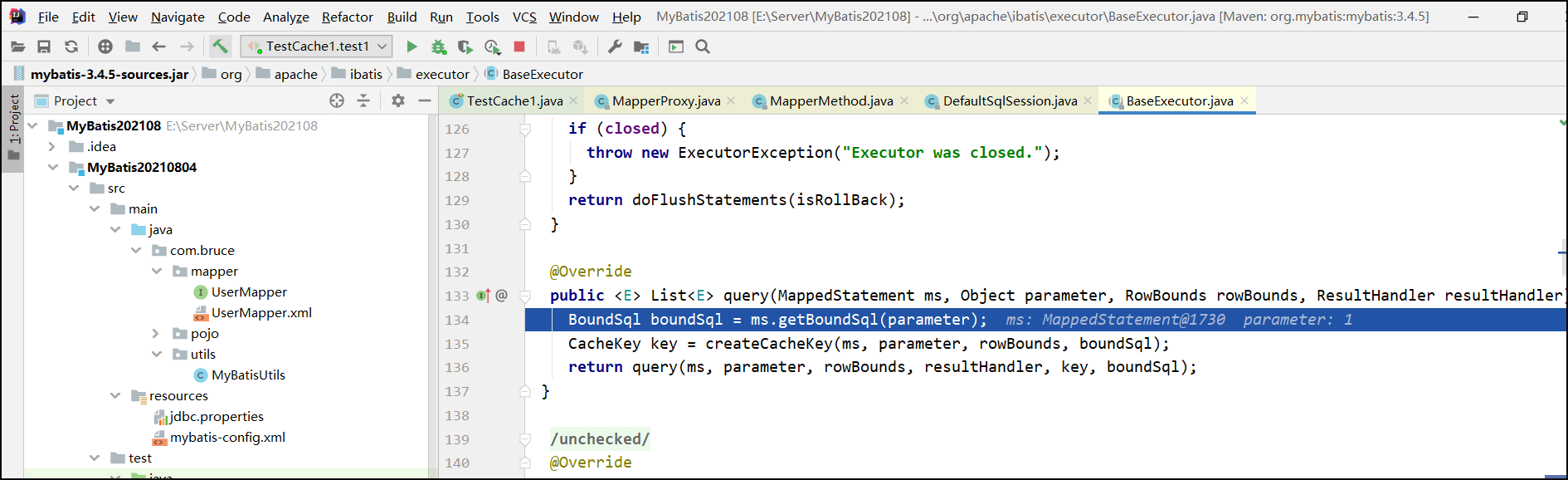Switch to the MapperMethod.java tab

coord(831,101)
